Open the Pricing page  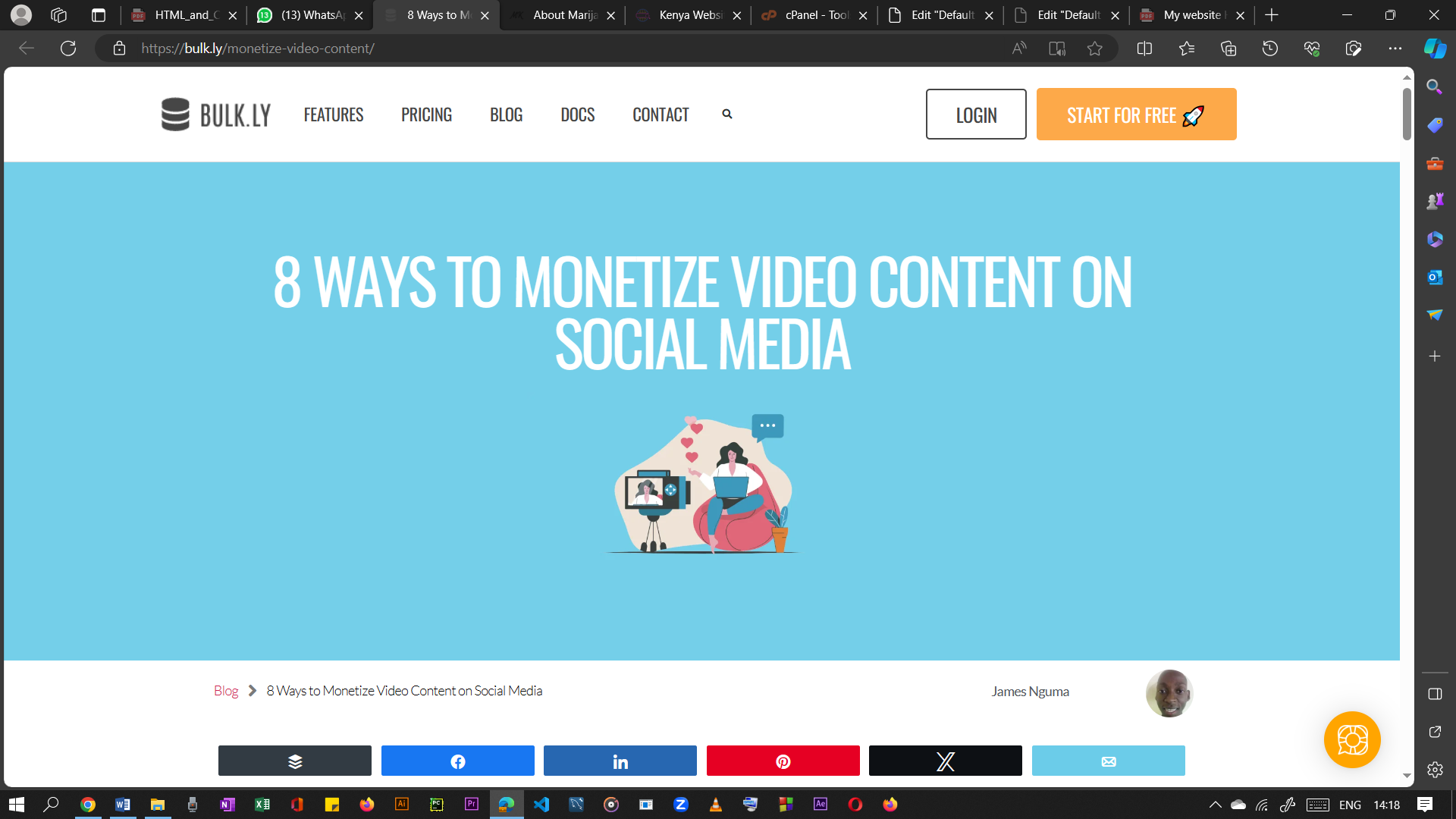(x=426, y=115)
